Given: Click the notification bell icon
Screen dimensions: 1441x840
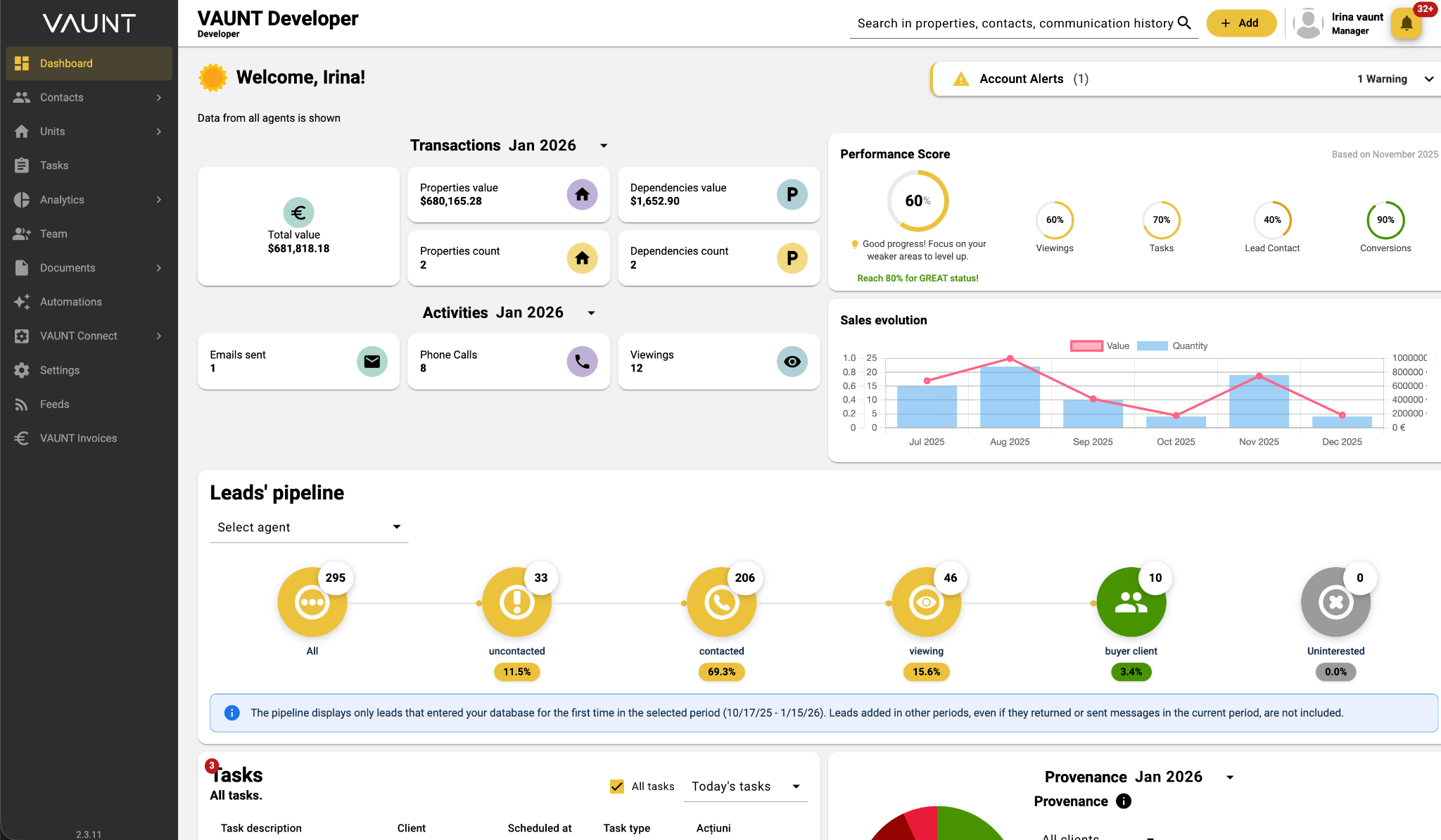Looking at the screenshot, I should click(x=1406, y=23).
